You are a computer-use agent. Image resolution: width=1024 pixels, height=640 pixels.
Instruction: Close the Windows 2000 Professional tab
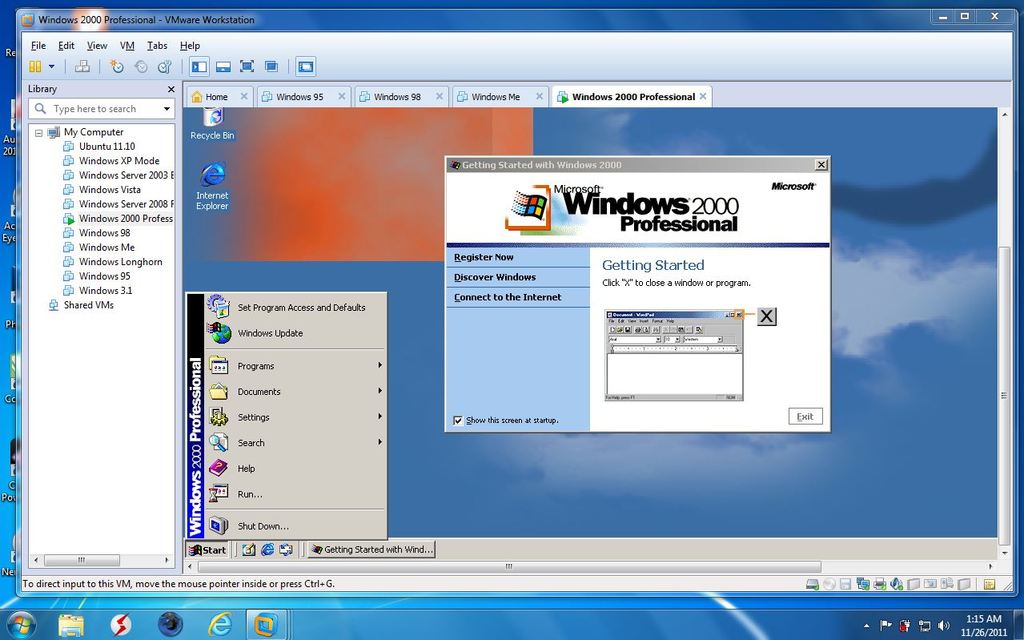tap(703, 96)
